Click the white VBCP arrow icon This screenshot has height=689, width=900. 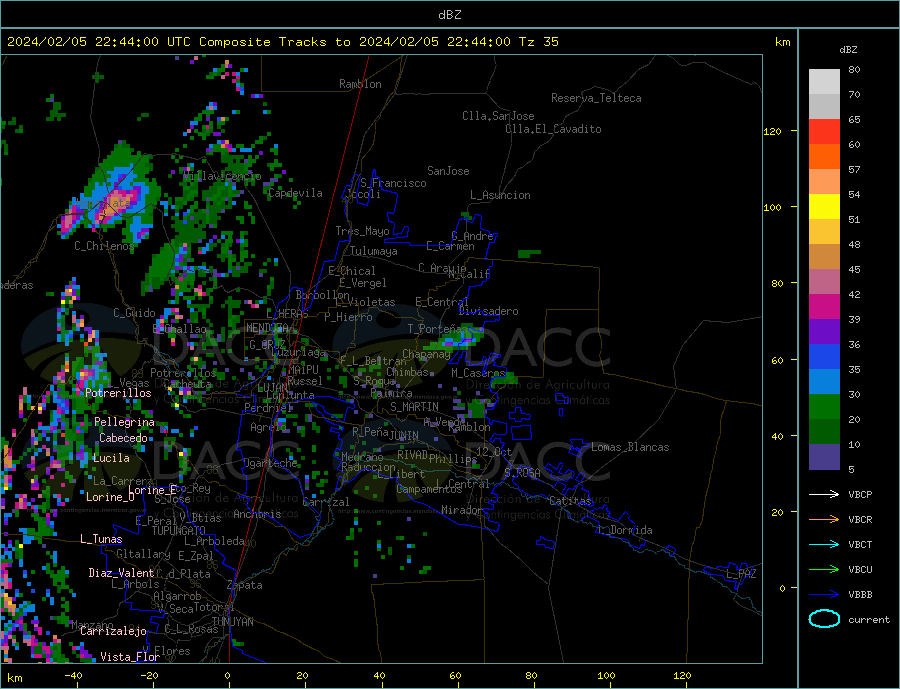click(x=824, y=494)
